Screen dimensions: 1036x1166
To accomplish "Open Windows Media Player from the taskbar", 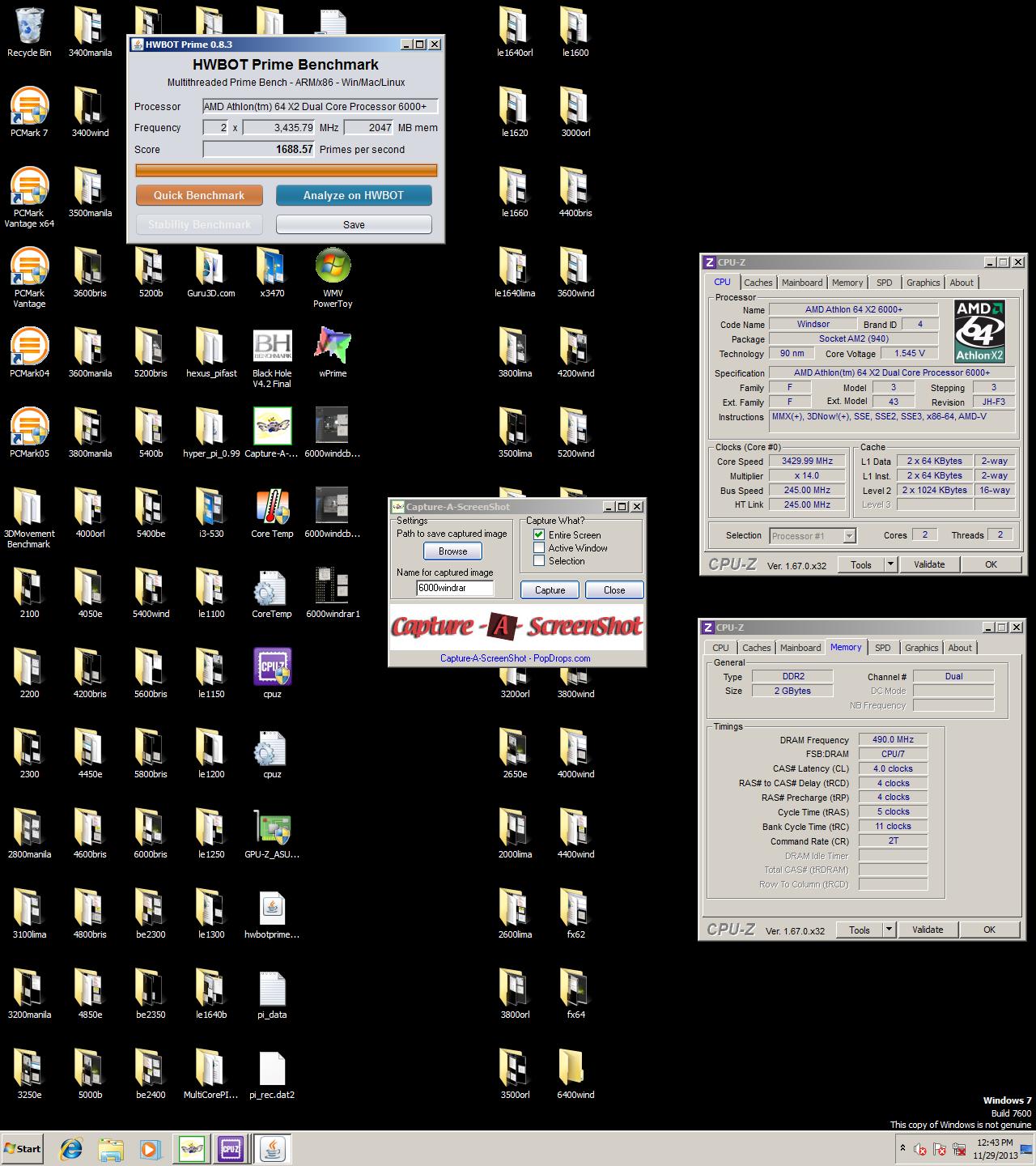I will point(150,1148).
